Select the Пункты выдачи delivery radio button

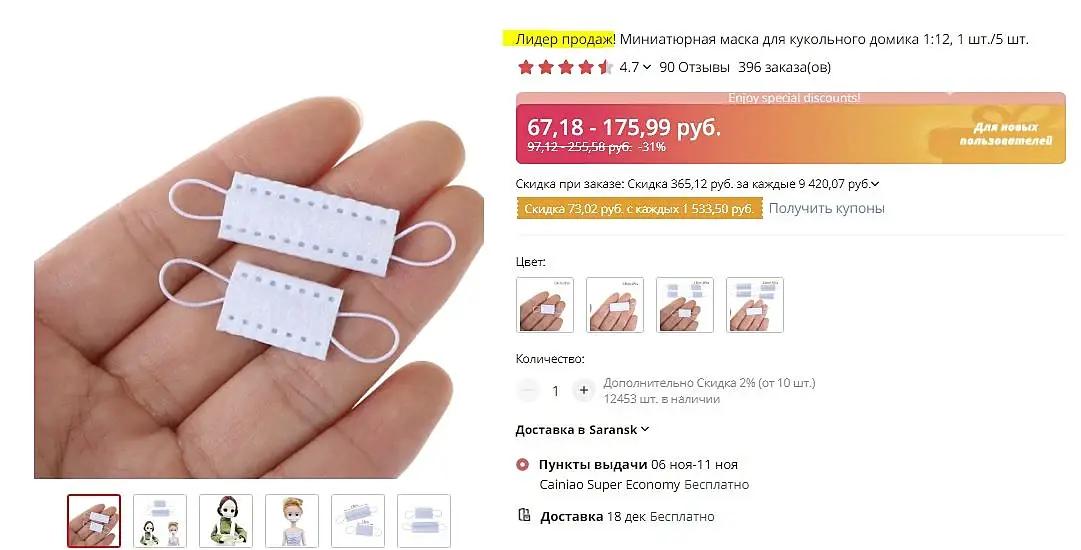[523, 465]
